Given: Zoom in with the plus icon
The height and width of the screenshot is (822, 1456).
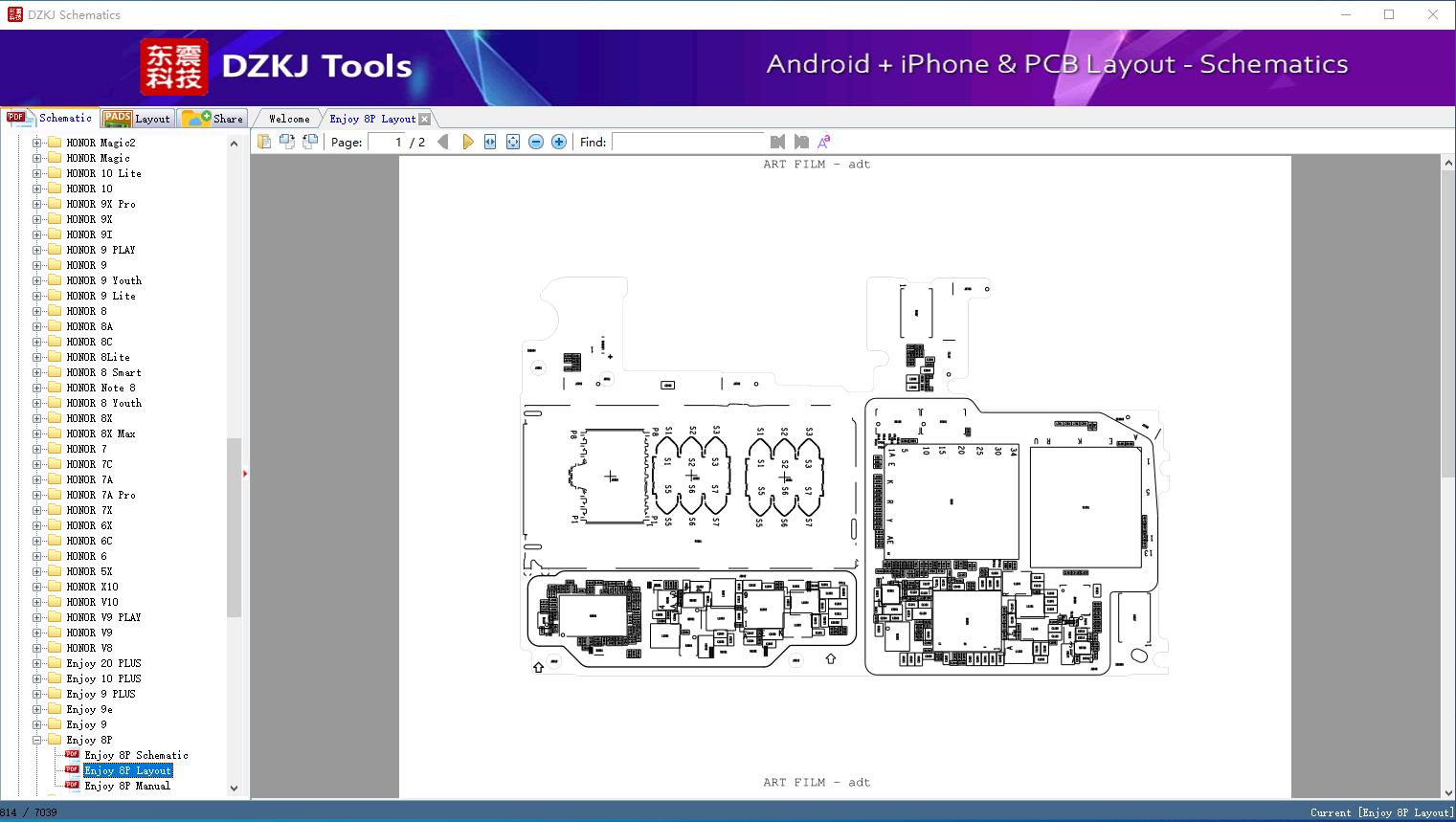Looking at the screenshot, I should click(559, 142).
